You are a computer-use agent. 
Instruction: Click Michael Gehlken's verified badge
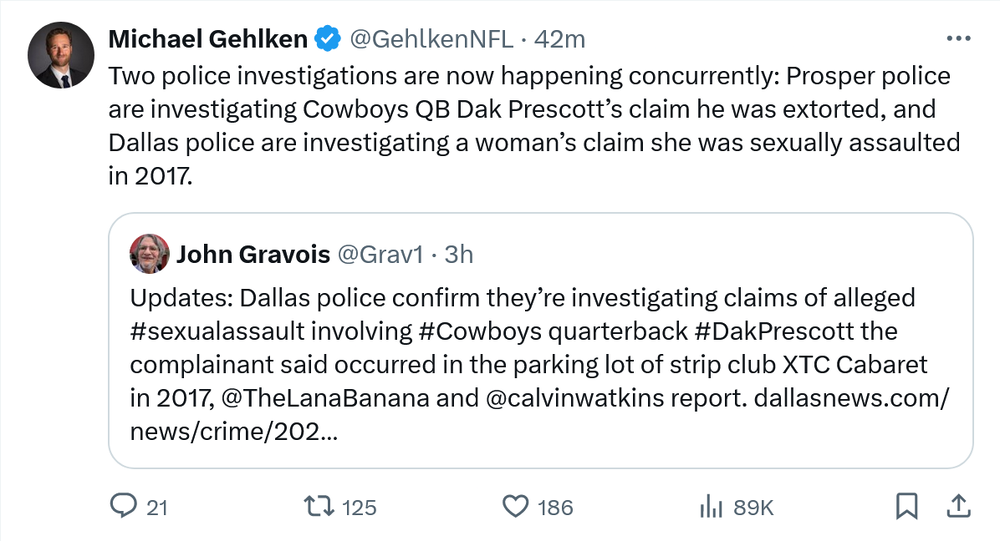pos(327,39)
